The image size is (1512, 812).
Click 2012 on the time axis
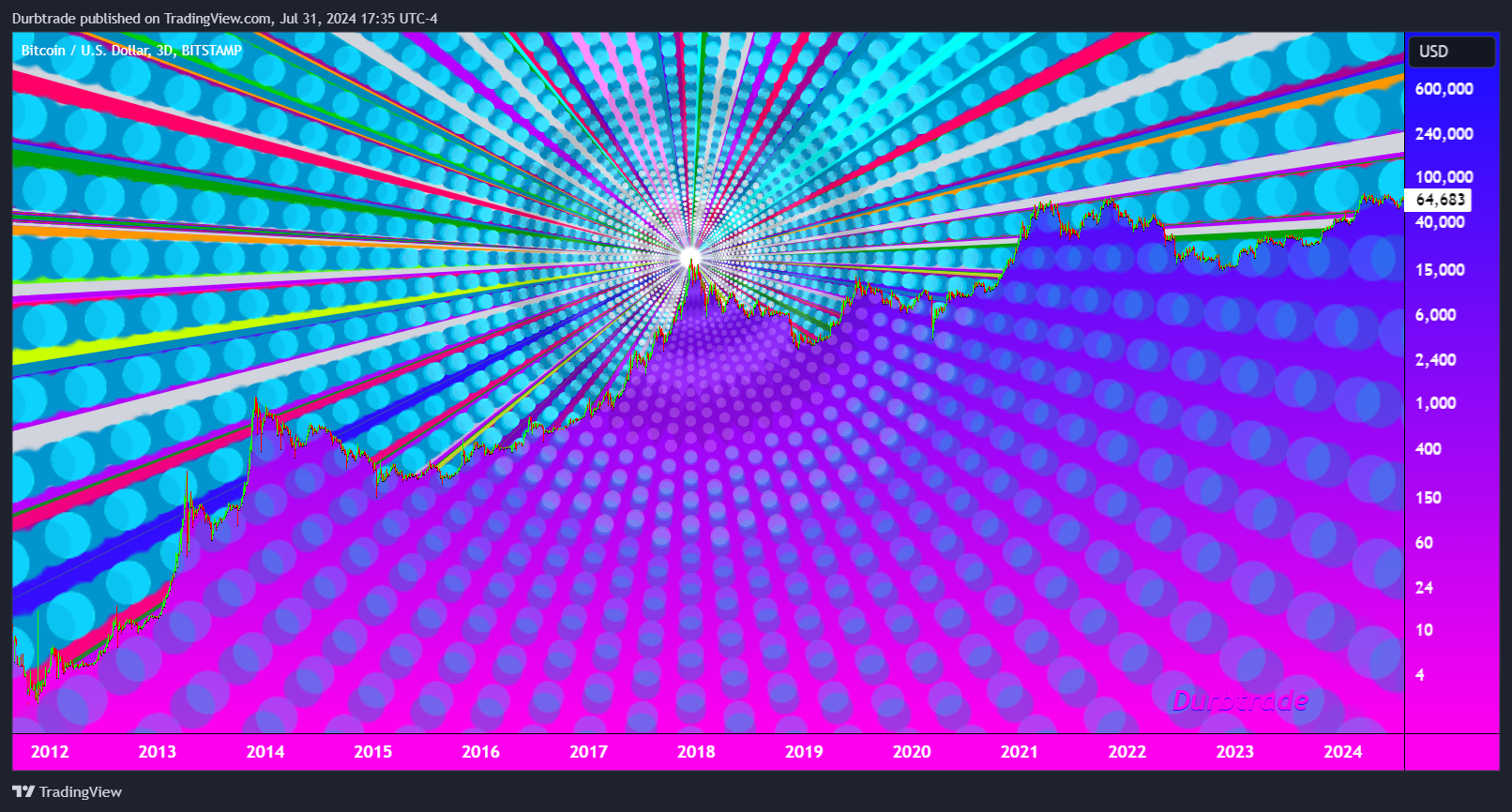pos(50,752)
